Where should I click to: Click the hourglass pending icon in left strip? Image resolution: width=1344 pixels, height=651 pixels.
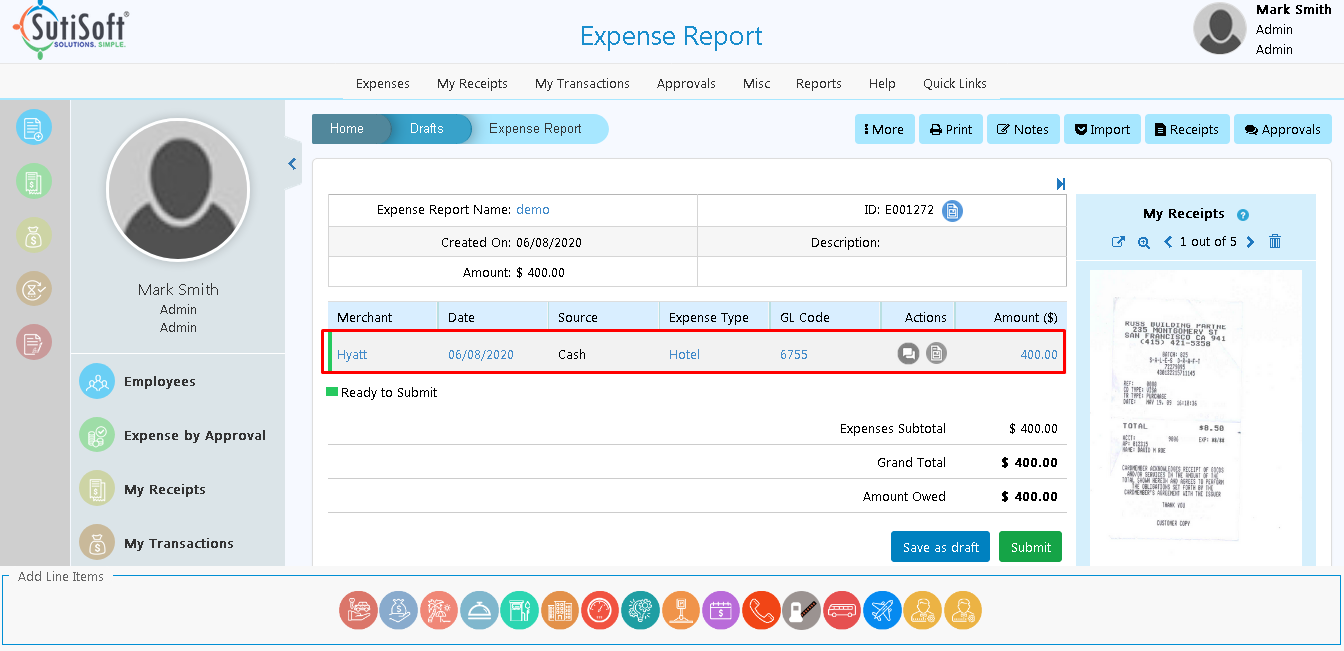34,289
